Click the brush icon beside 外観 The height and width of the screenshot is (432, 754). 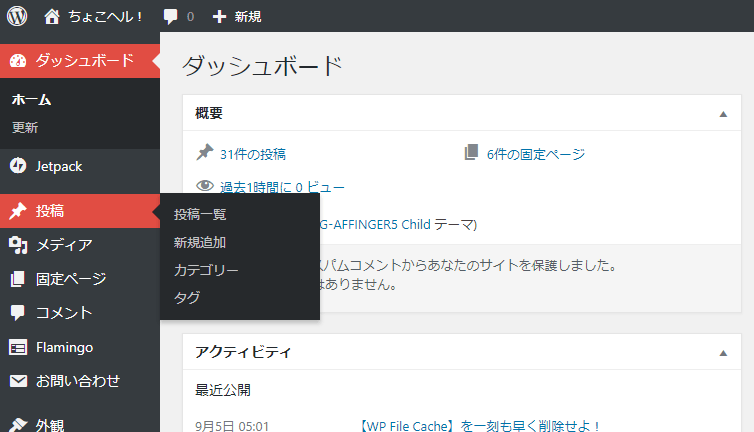18,424
